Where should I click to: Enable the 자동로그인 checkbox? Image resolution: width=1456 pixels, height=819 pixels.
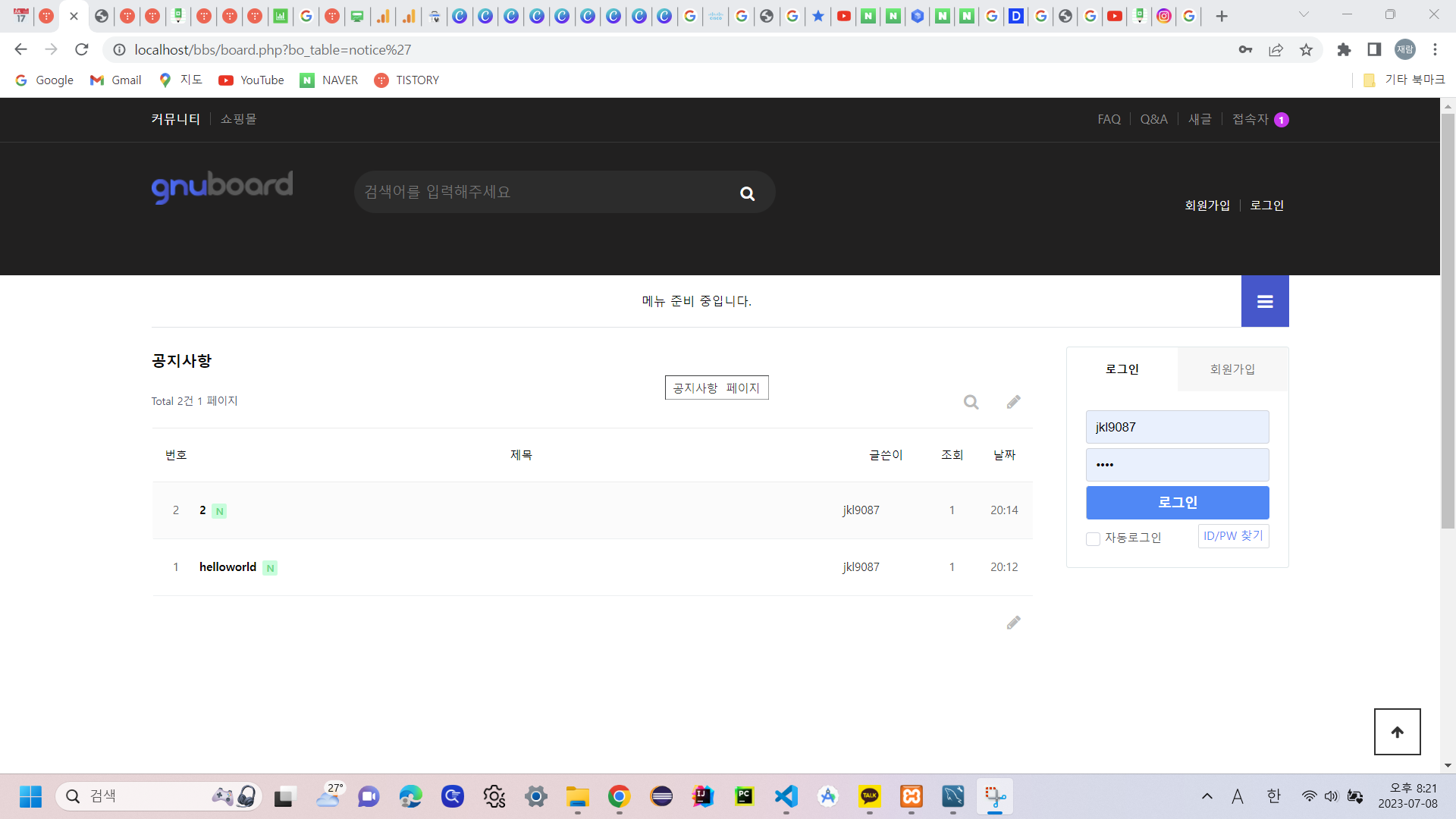pyautogui.click(x=1093, y=538)
